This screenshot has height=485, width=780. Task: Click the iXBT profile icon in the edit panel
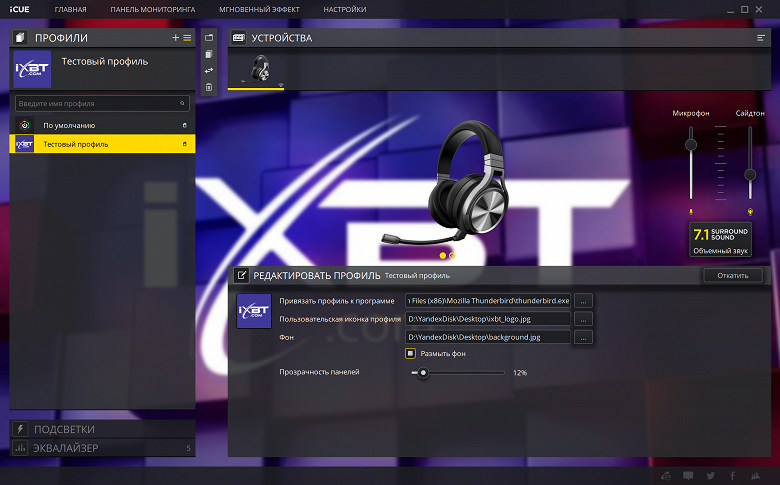click(x=254, y=311)
